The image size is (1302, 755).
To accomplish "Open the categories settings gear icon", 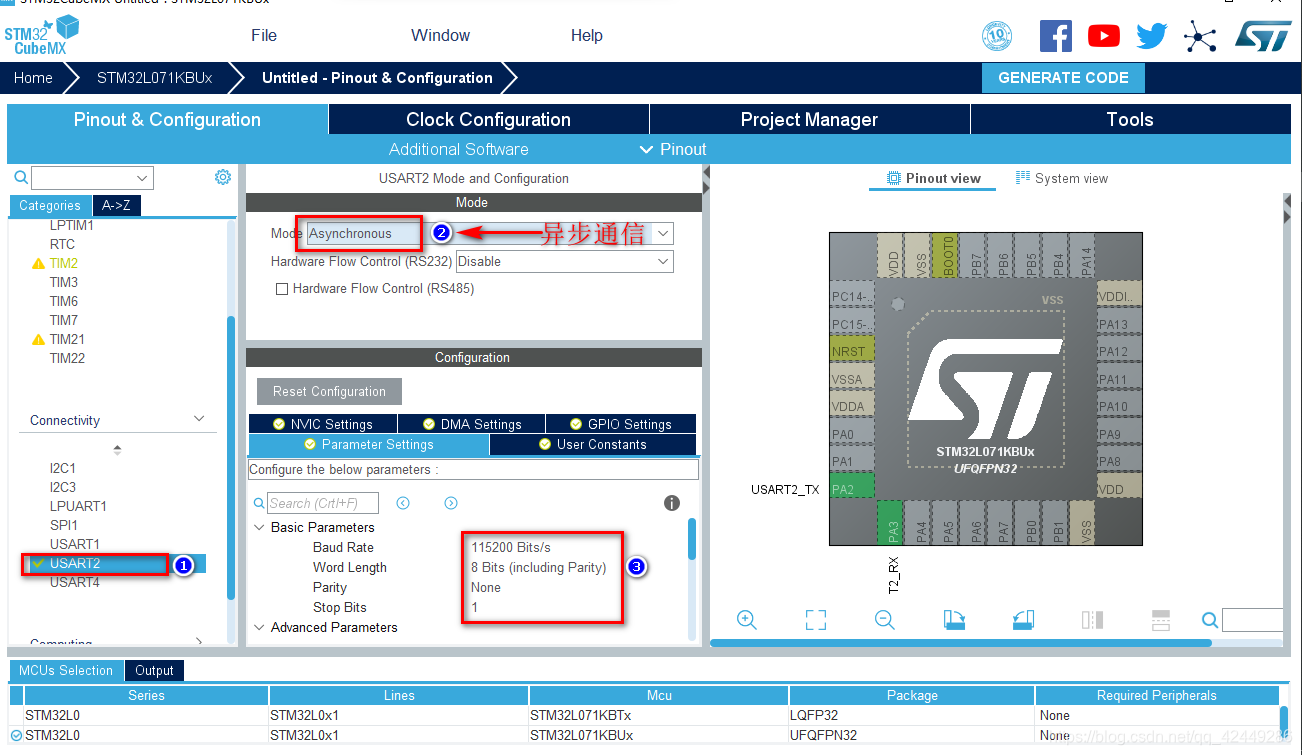I will point(223,177).
